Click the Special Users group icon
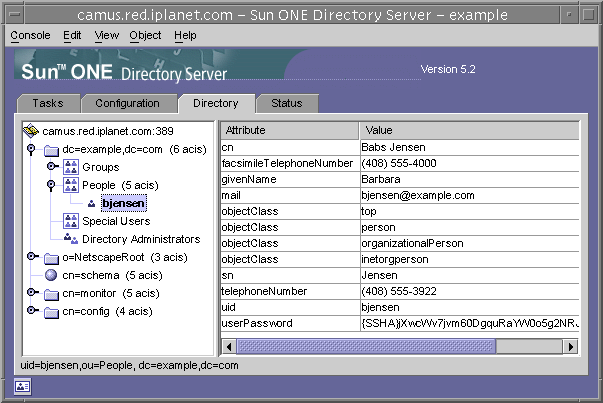603x403 pixels. (71, 221)
